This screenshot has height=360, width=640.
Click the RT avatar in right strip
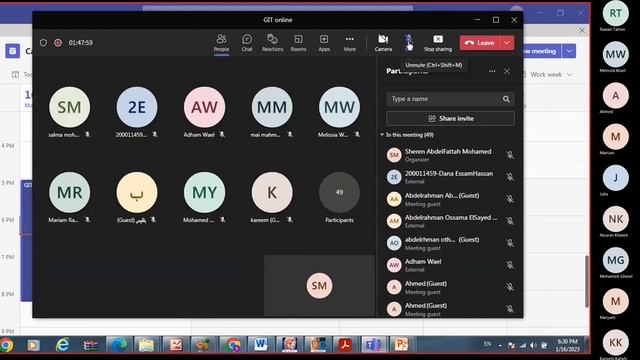pos(616,13)
